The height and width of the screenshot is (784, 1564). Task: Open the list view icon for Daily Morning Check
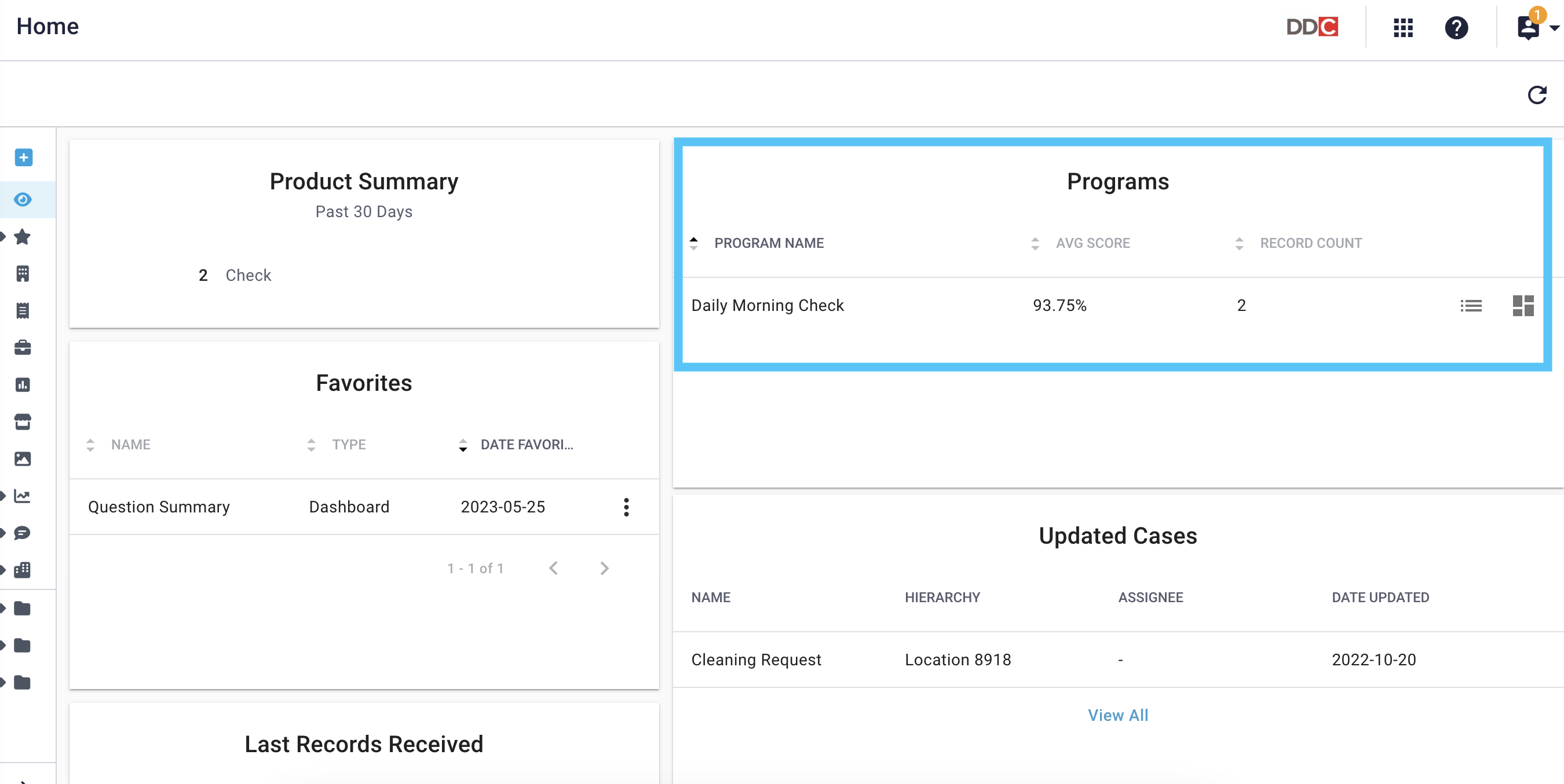click(x=1471, y=306)
